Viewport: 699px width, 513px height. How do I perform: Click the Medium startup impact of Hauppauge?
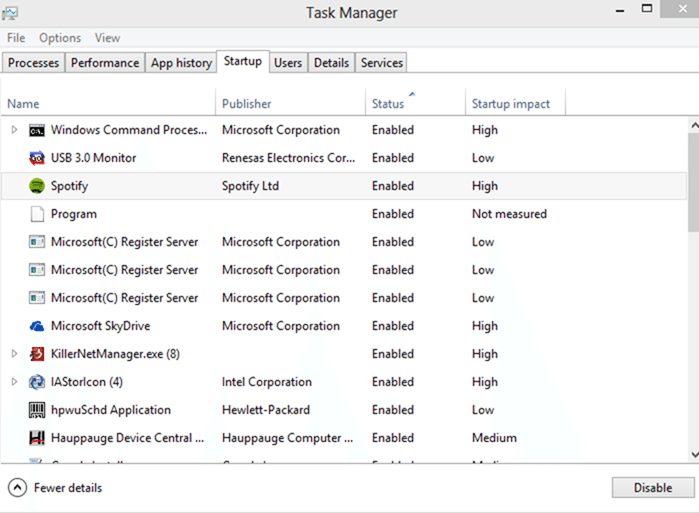point(494,438)
